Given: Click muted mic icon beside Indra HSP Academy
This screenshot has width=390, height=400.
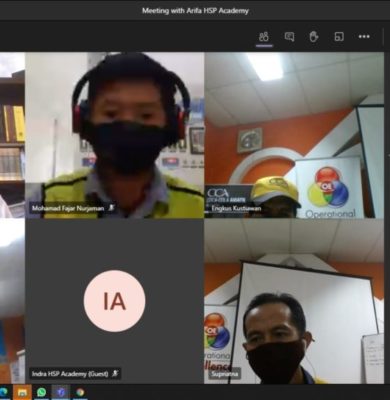Looking at the screenshot, I should (115, 373).
